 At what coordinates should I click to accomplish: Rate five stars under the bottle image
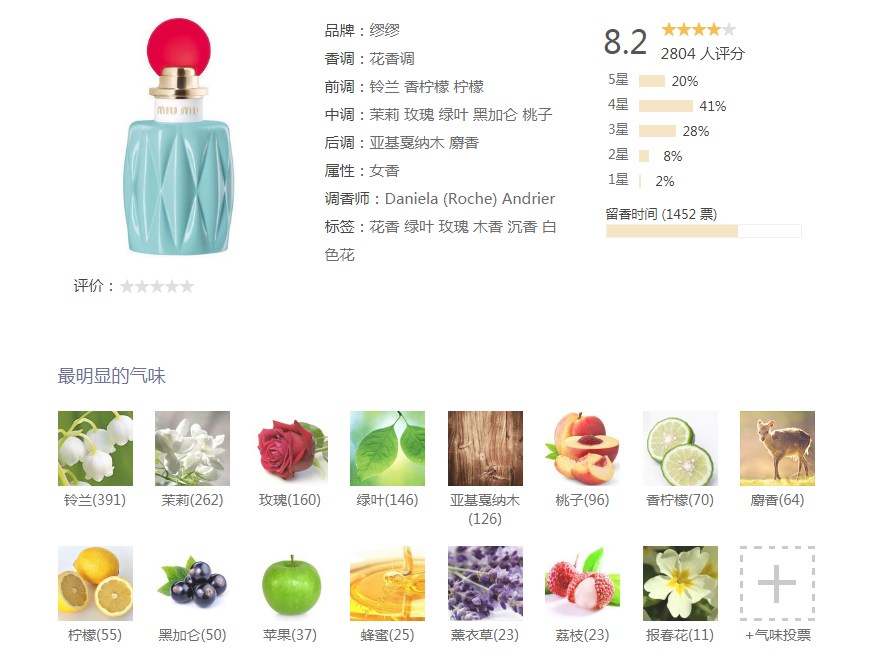(187, 287)
